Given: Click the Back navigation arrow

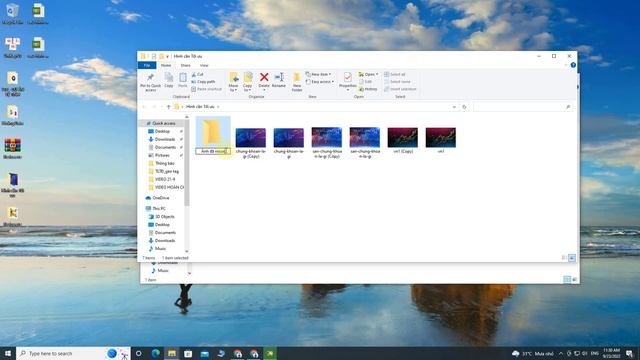Looking at the screenshot, I should pyautogui.click(x=144, y=107).
